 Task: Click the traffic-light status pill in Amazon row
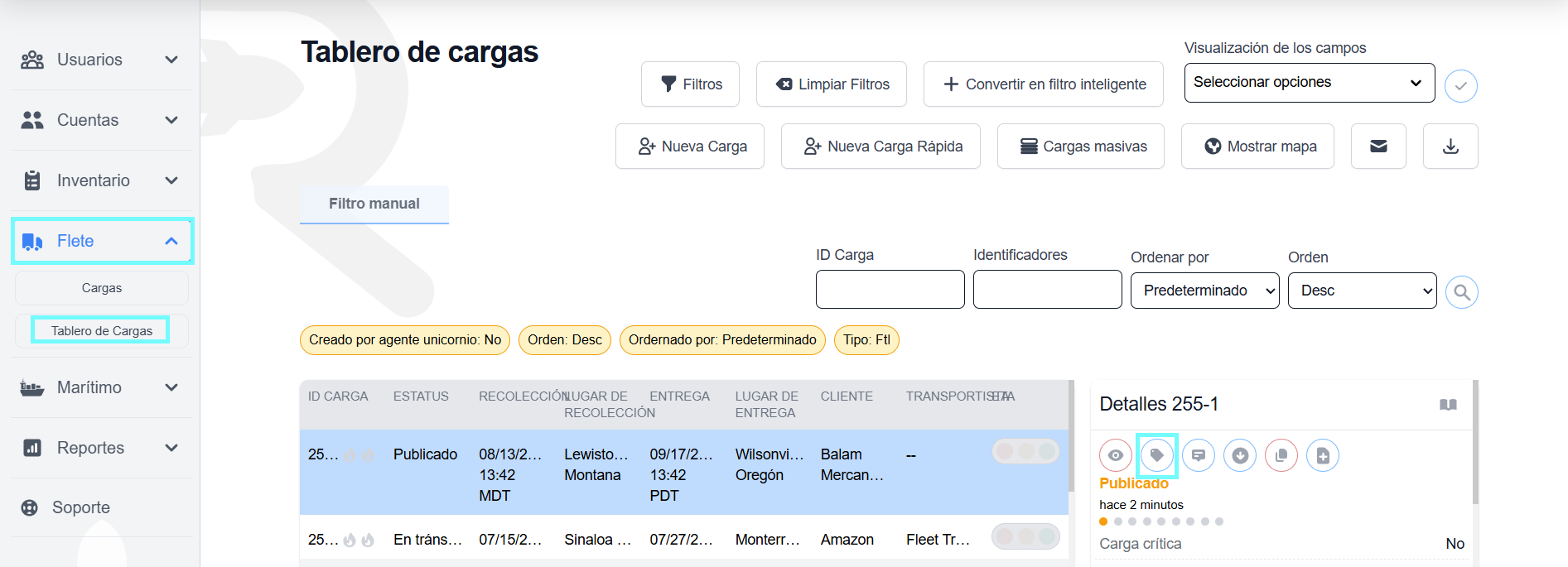coord(1025,536)
